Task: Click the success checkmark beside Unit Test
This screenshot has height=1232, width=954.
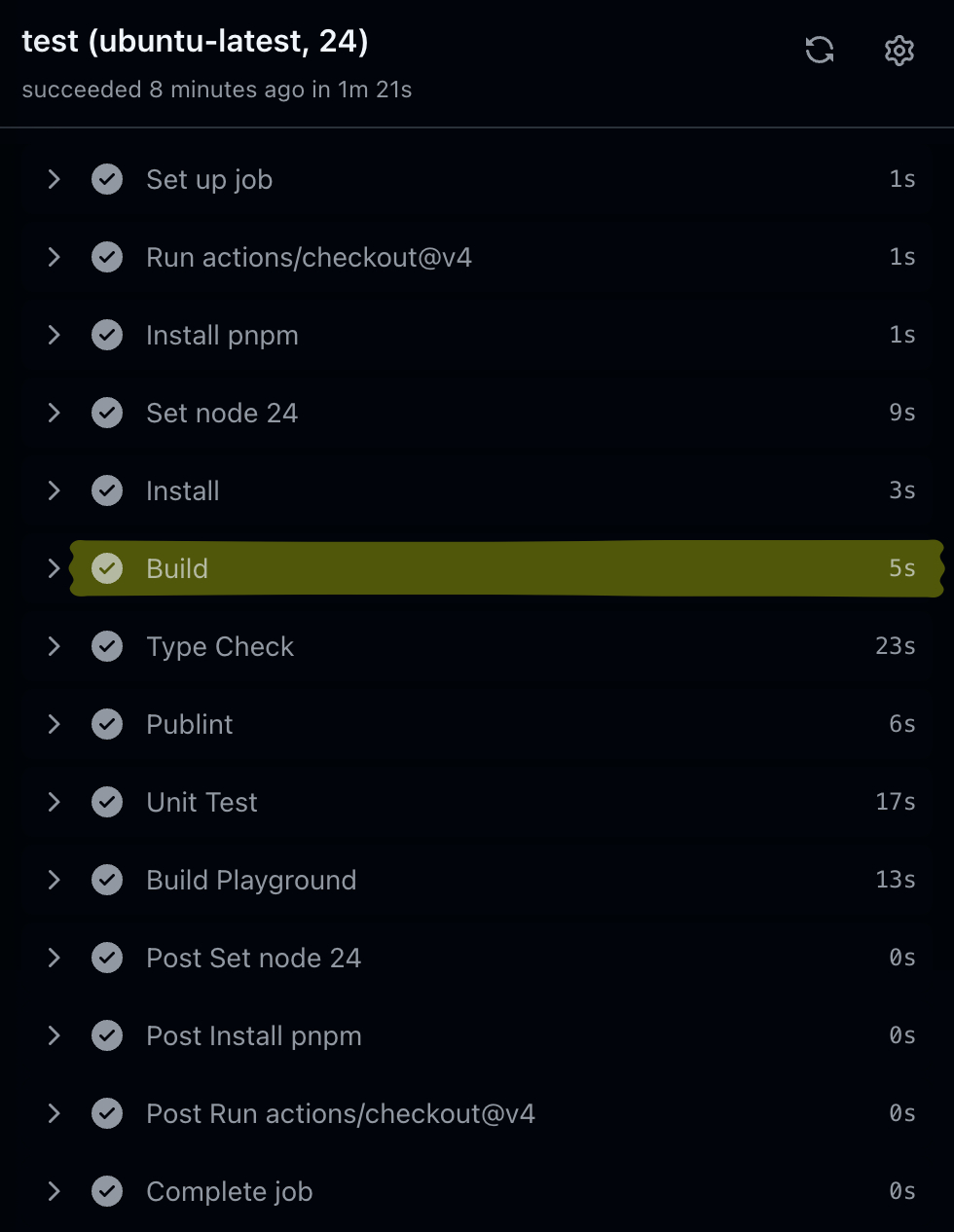Action: click(107, 802)
